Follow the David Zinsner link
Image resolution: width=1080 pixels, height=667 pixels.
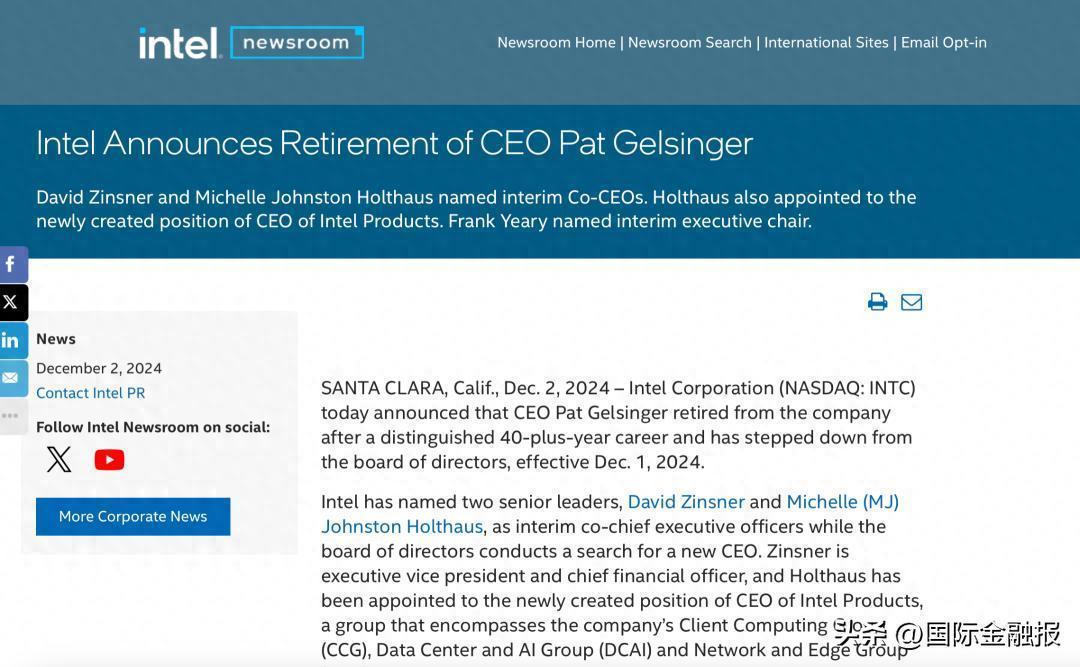tap(686, 502)
